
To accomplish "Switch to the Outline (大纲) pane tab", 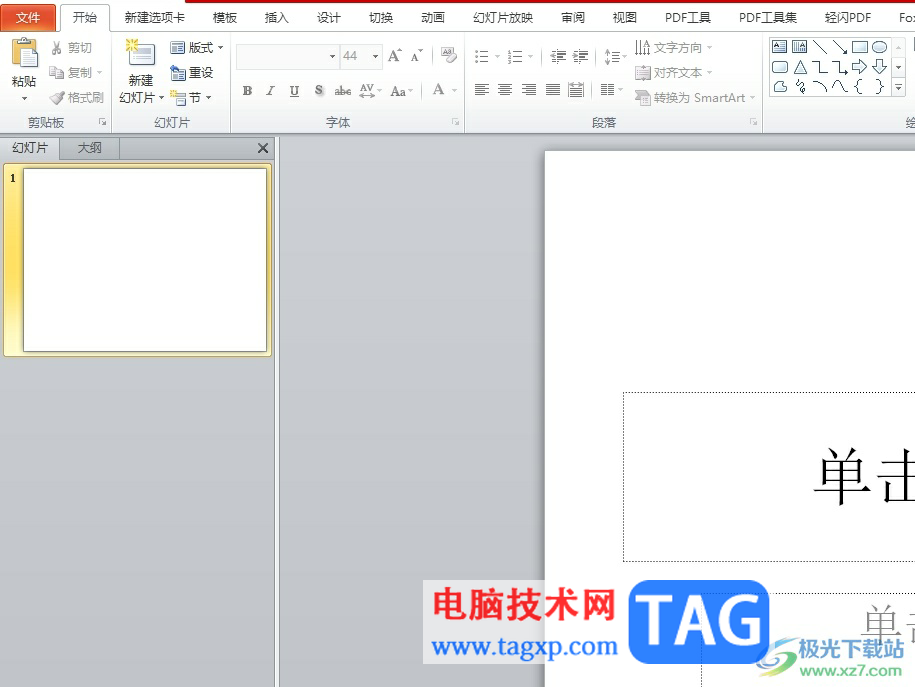I will click(x=90, y=148).
